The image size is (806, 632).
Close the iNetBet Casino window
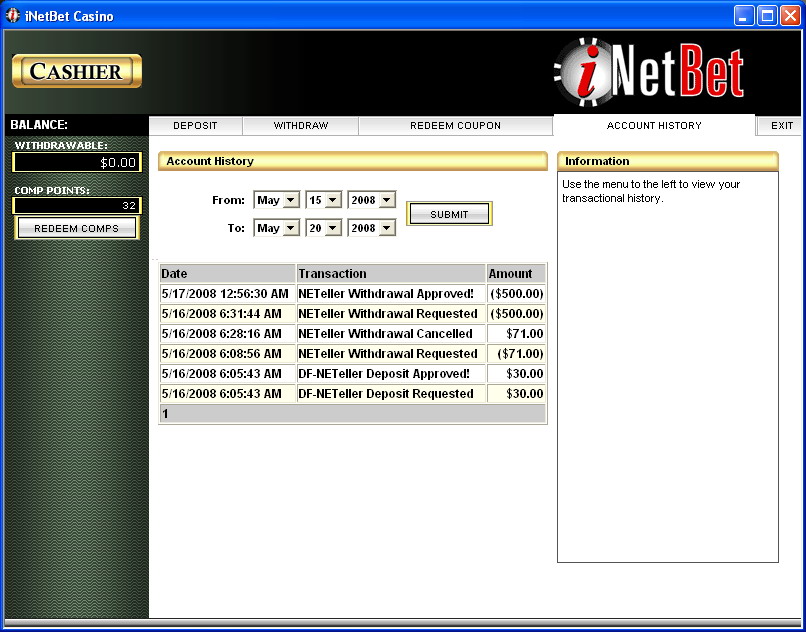pos(790,16)
